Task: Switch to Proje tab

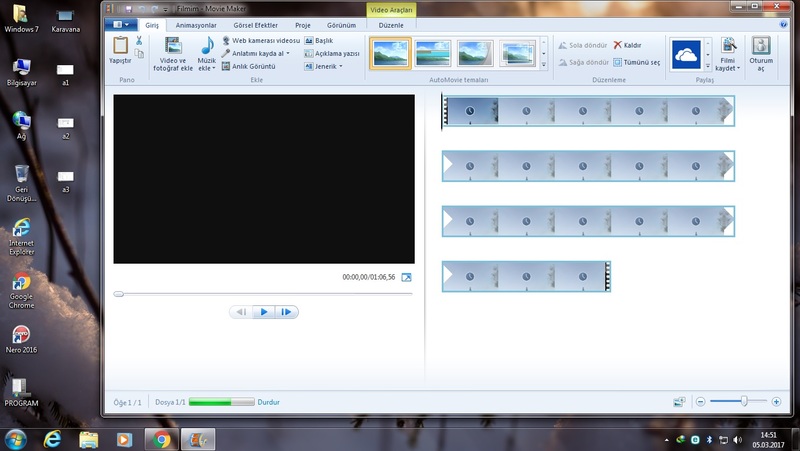Action: tap(303, 25)
